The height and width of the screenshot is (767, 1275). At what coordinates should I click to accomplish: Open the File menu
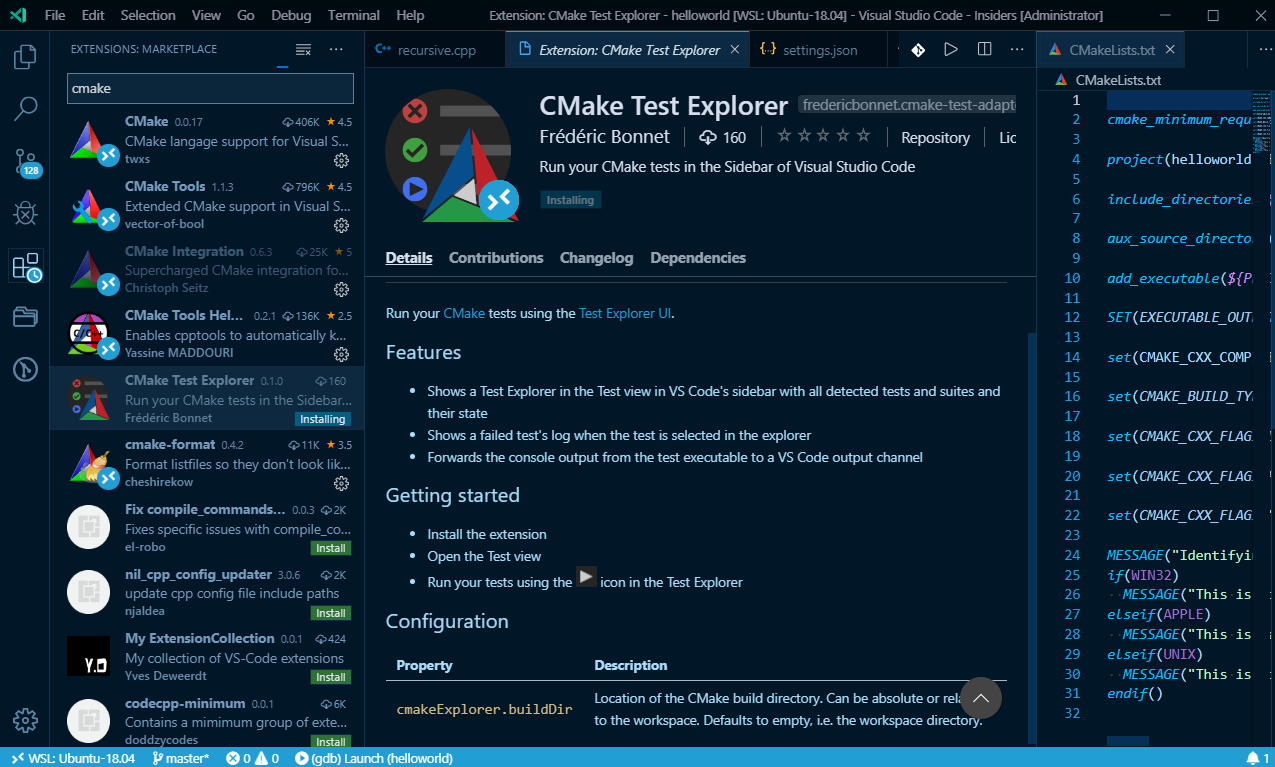click(55, 15)
